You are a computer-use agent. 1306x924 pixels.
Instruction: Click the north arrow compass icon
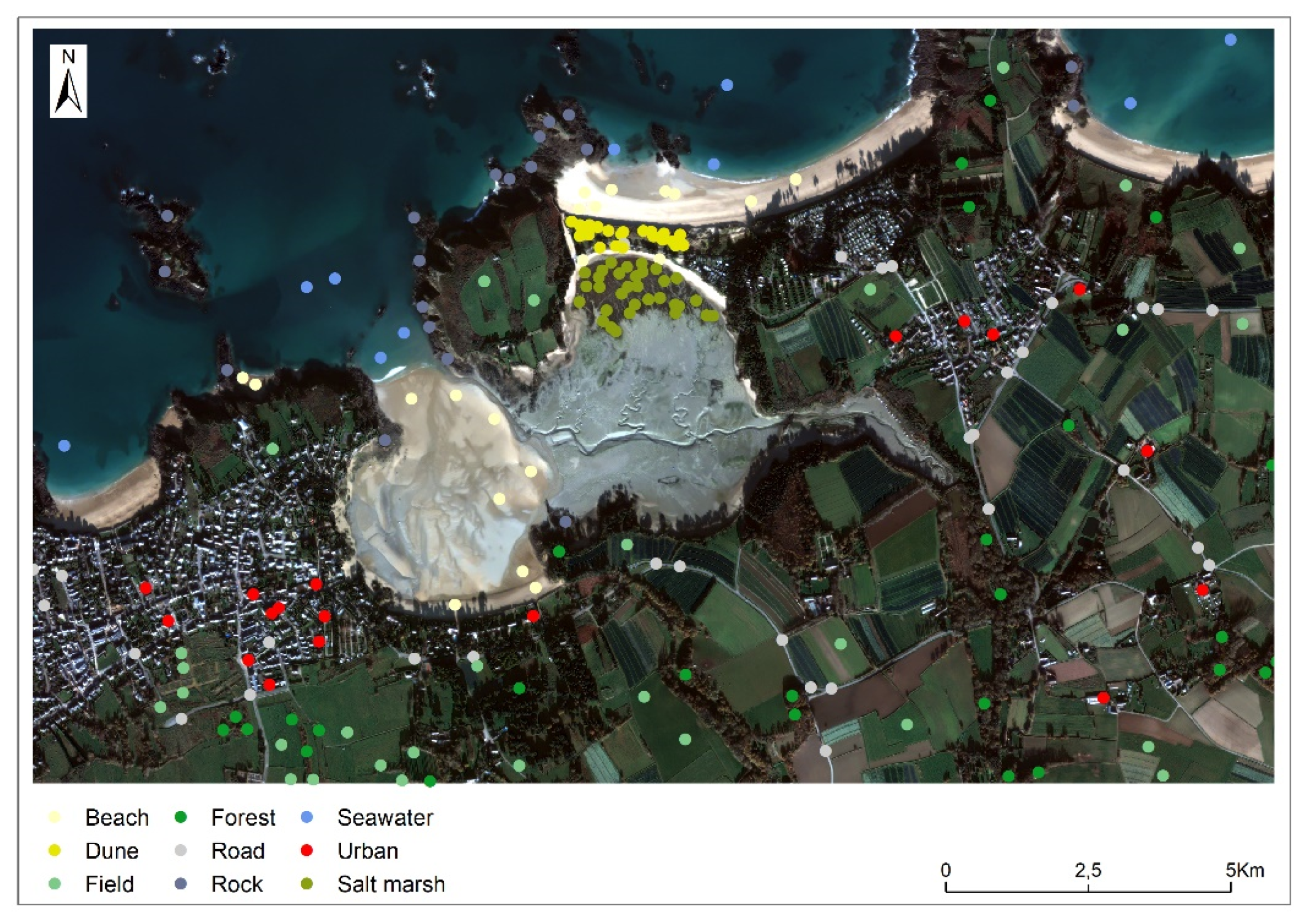(x=68, y=81)
